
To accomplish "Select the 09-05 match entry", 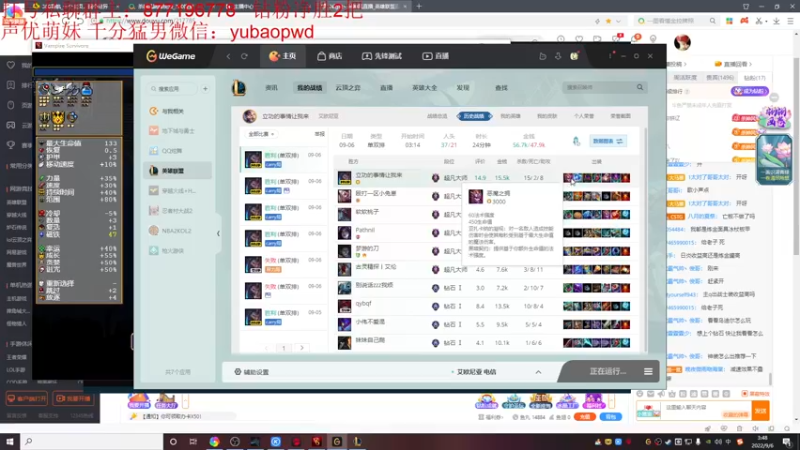I will coord(283,317).
